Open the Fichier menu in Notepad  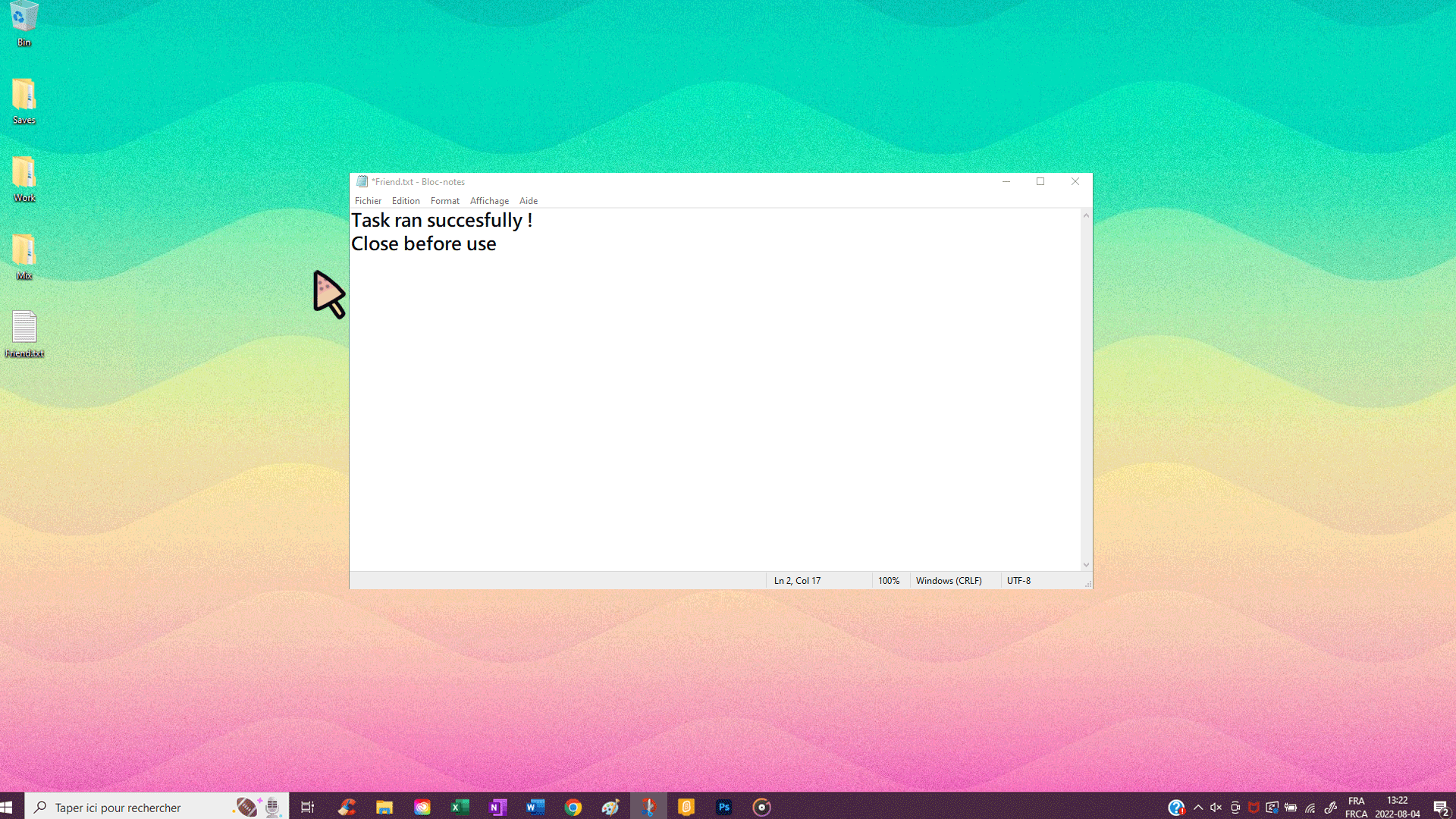click(368, 201)
